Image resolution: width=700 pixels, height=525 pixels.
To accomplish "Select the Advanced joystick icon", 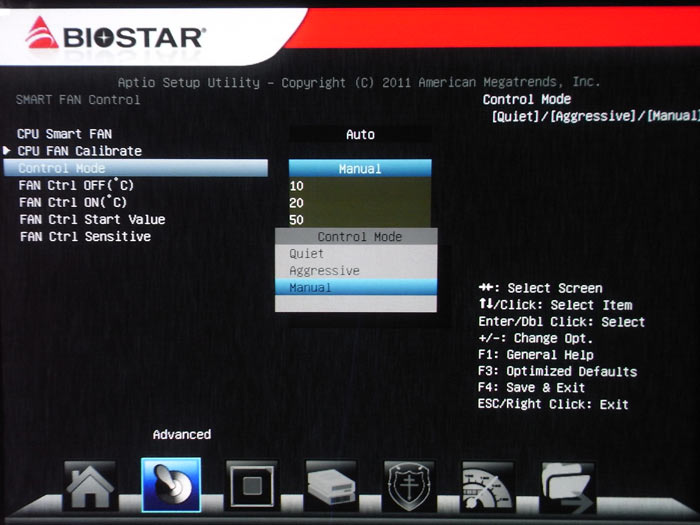I will coord(171,486).
